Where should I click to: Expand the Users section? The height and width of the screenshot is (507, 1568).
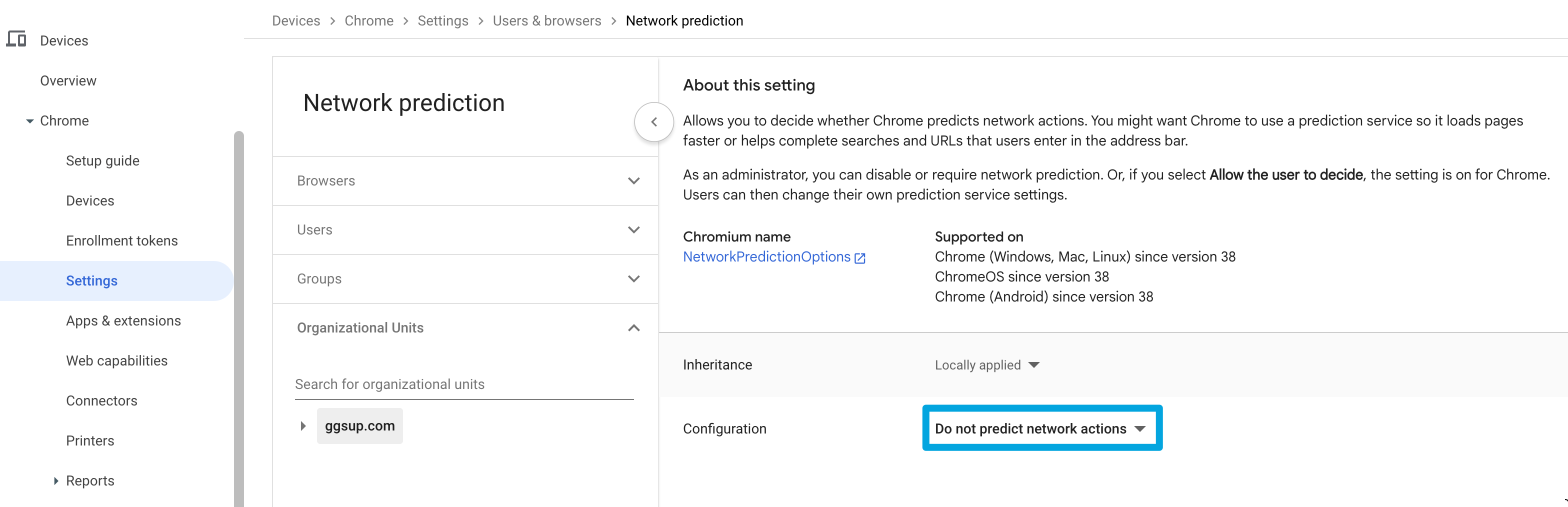click(633, 230)
